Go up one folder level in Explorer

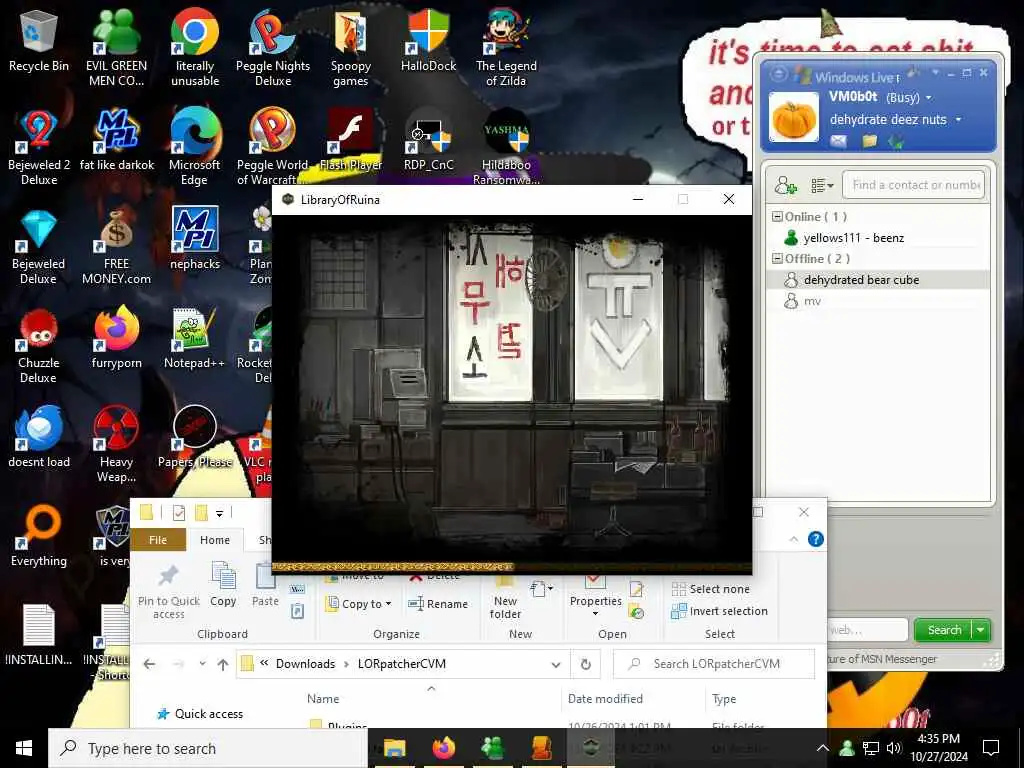point(223,664)
